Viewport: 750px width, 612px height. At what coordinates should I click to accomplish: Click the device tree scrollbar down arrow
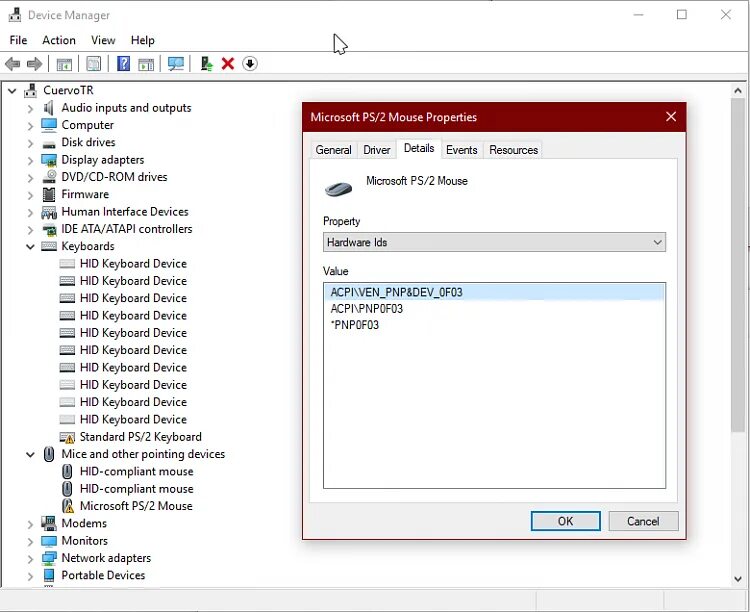[x=738, y=579]
